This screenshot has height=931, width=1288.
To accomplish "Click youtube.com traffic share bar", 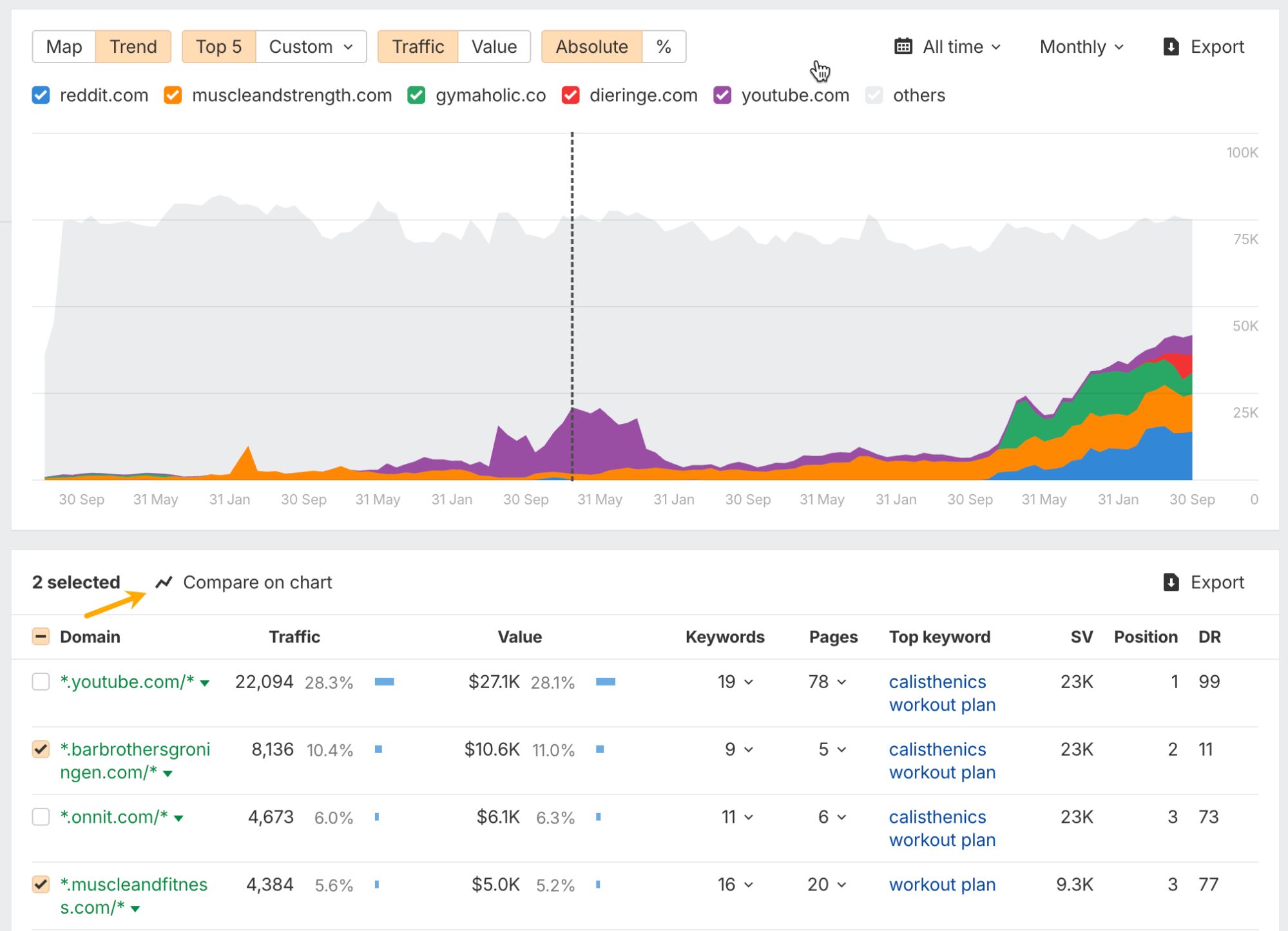I will click(x=384, y=682).
